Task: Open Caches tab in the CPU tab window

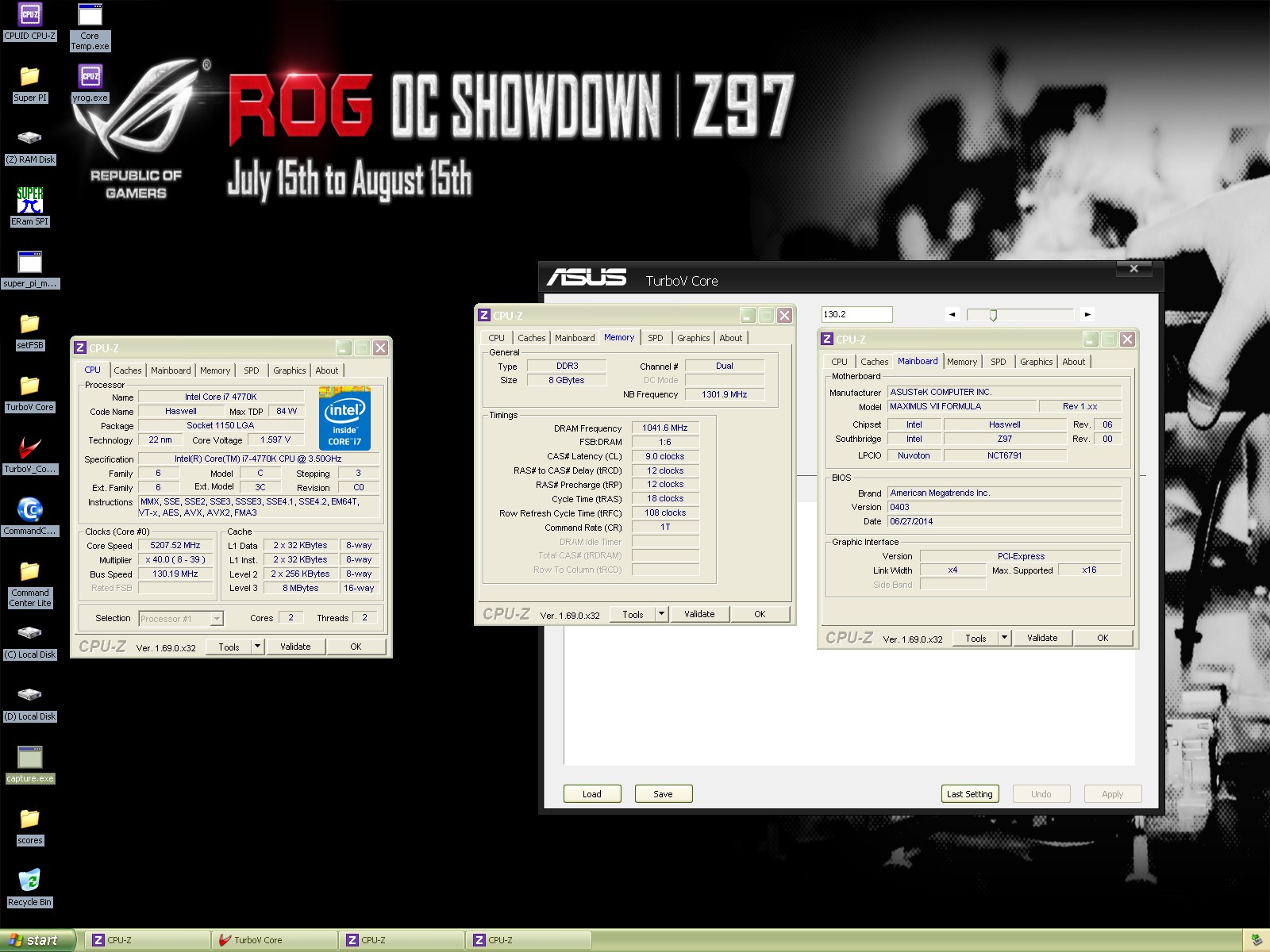Action: point(127,370)
